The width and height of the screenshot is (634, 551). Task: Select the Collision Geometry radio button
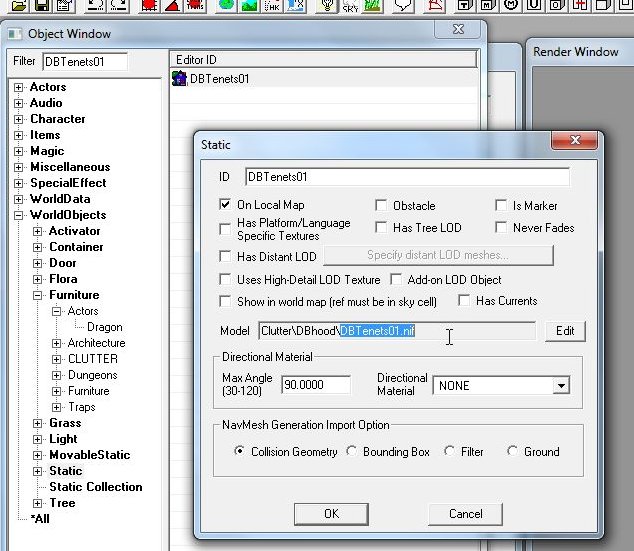239,451
